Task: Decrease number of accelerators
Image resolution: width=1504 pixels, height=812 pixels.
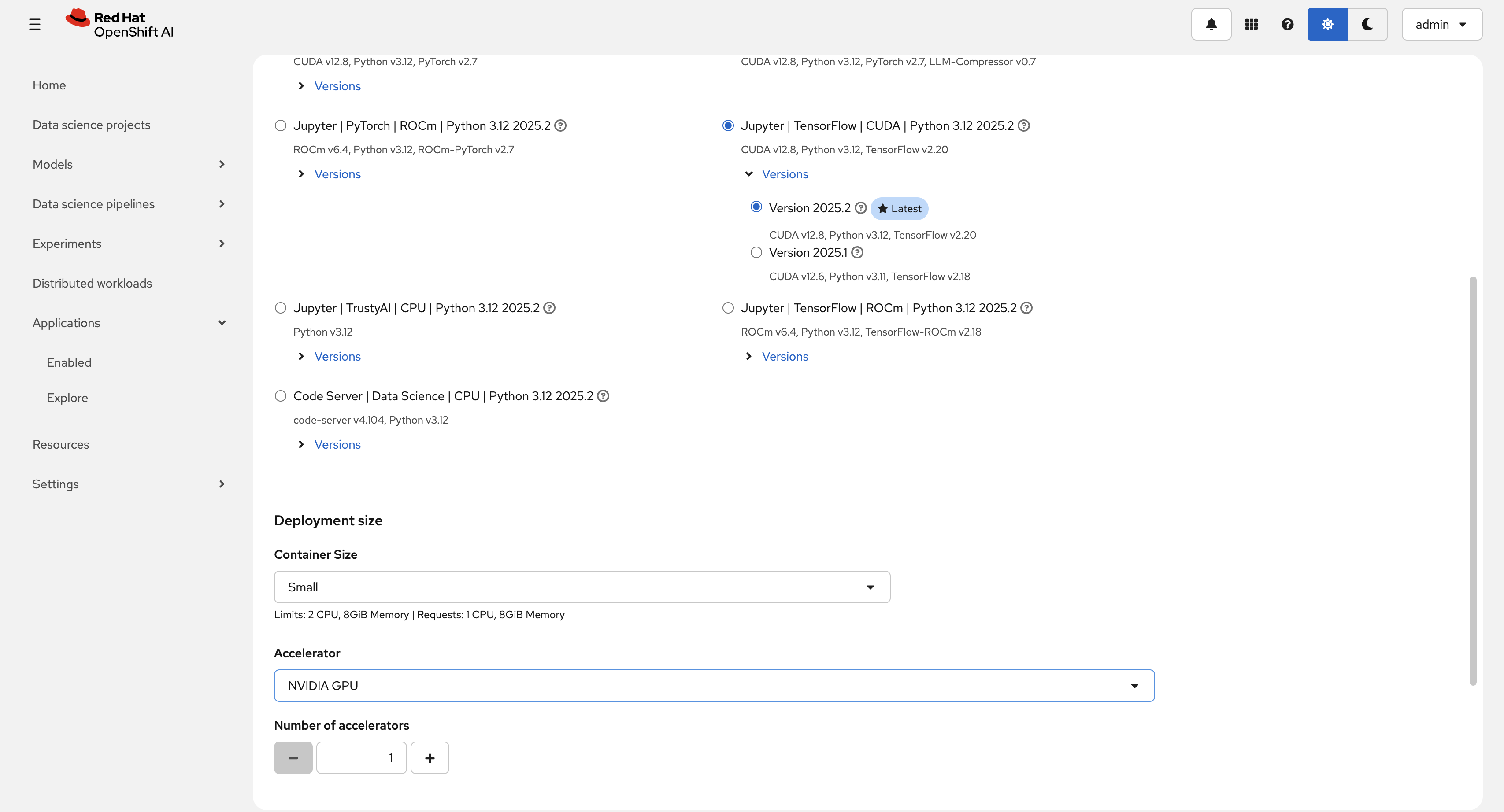Action: point(293,758)
